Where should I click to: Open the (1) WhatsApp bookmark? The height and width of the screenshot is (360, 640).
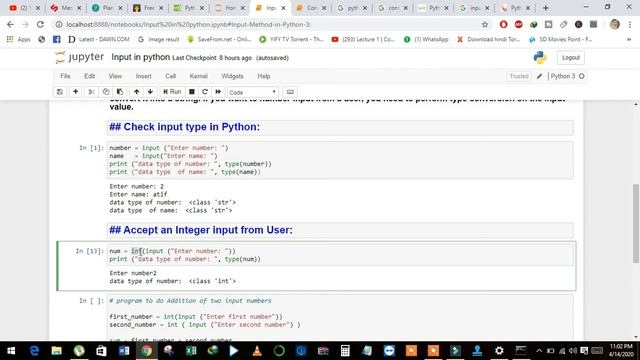pyautogui.click(x=426, y=39)
